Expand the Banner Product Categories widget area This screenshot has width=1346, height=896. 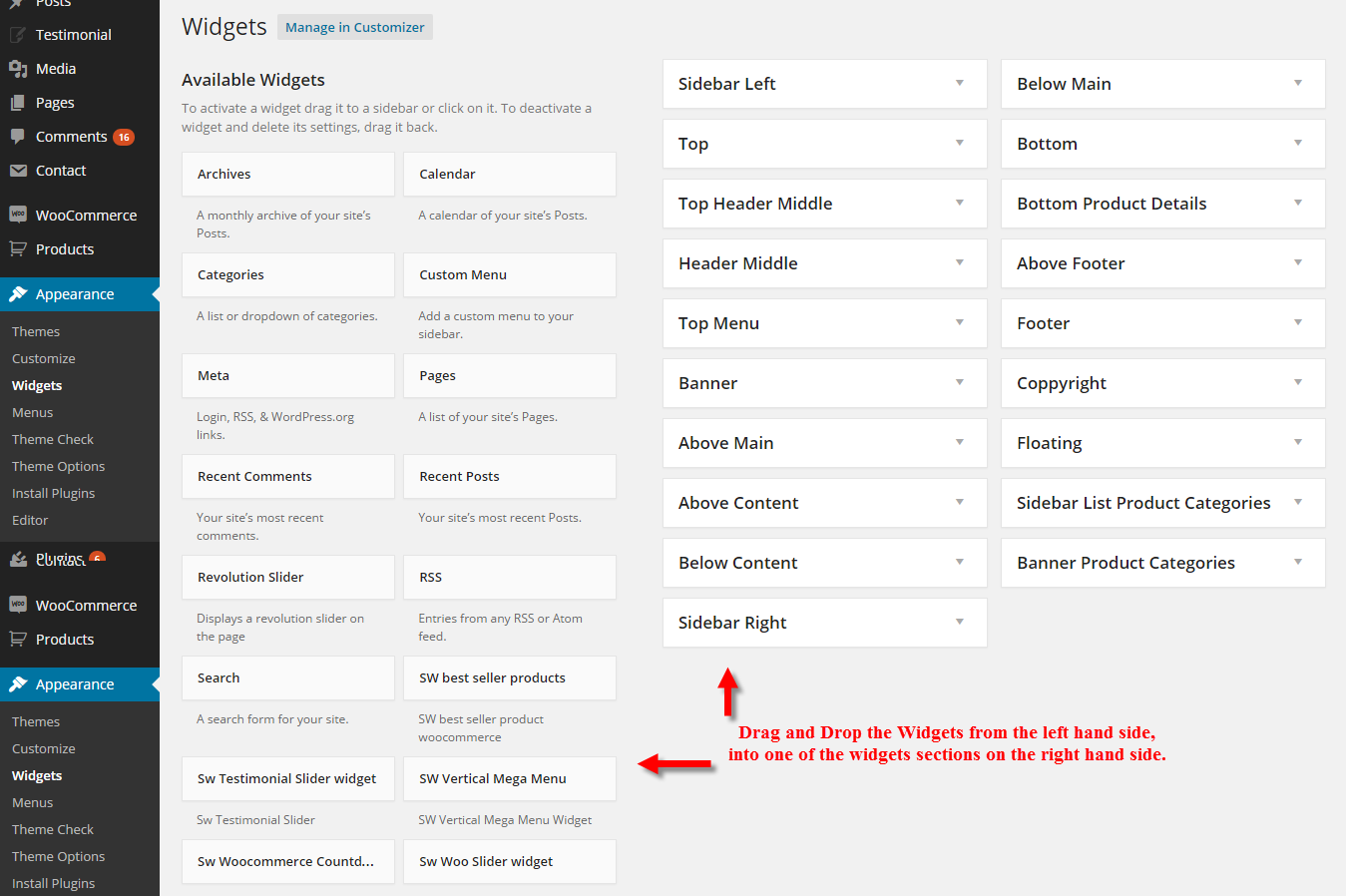coord(1163,563)
